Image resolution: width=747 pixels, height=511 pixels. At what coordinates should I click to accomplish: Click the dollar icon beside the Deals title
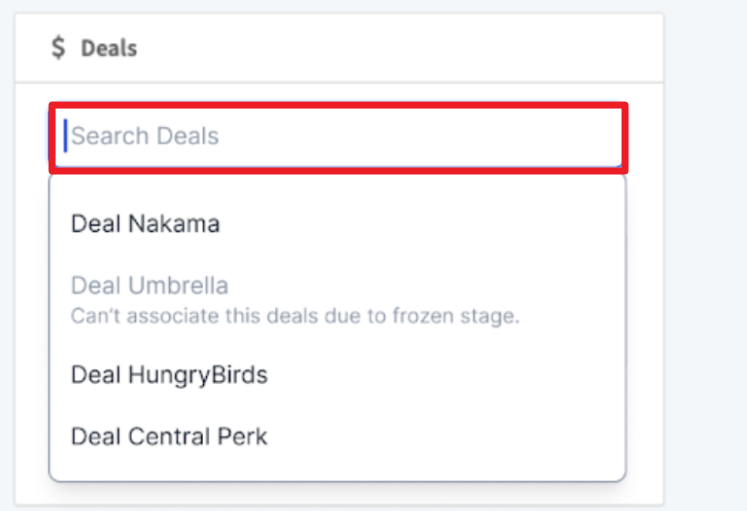[x=58, y=48]
